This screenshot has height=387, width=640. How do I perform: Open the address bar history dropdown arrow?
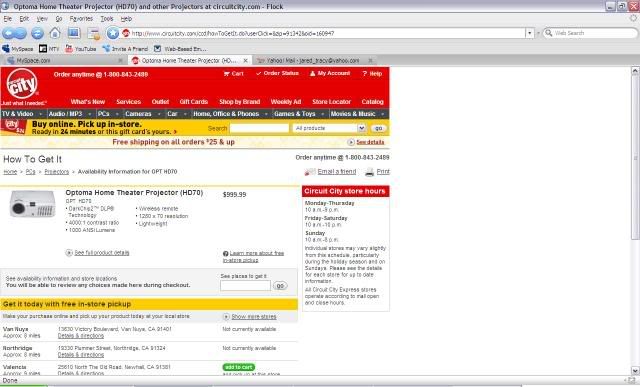click(x=529, y=33)
